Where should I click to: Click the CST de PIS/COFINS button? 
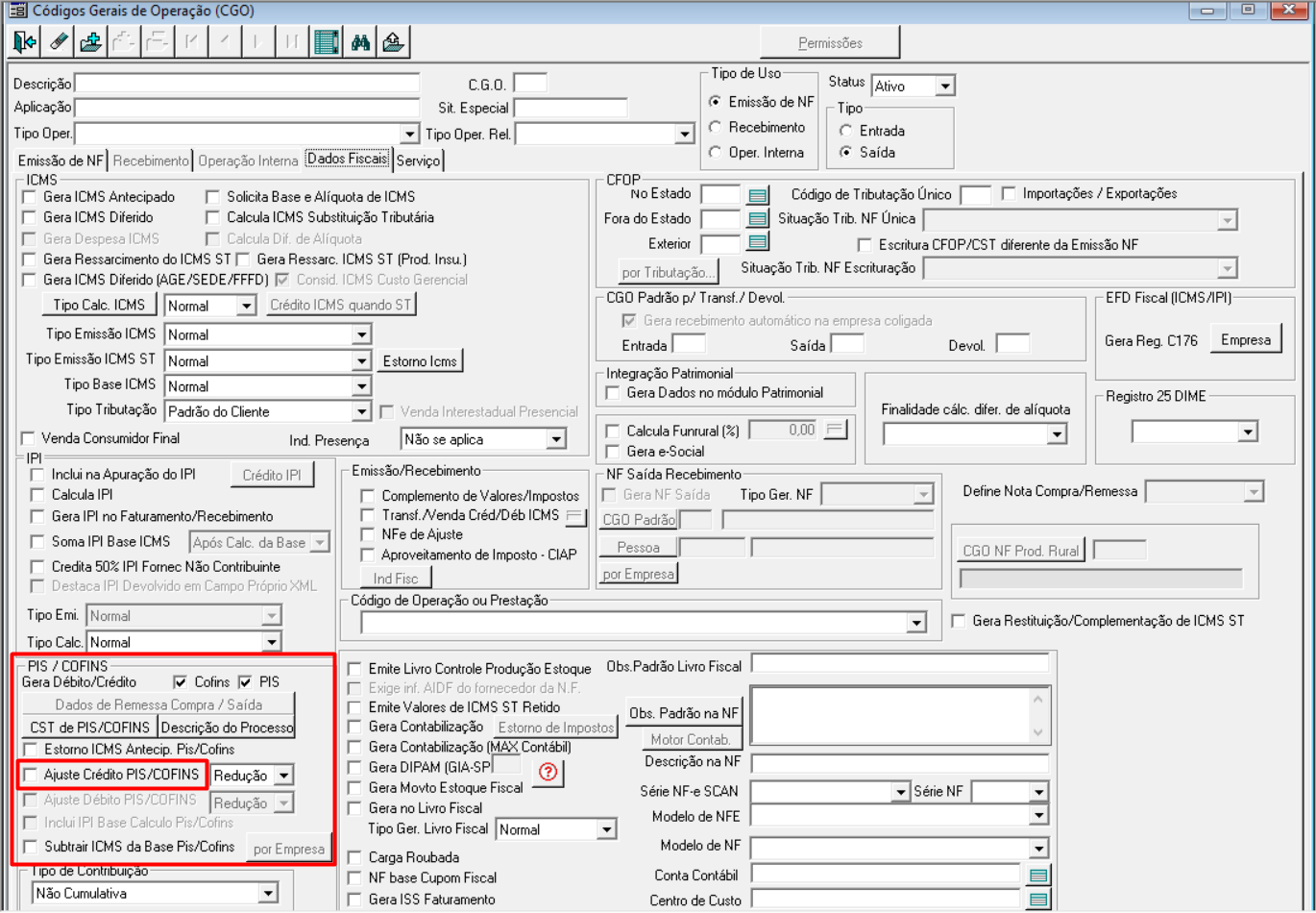[90, 728]
